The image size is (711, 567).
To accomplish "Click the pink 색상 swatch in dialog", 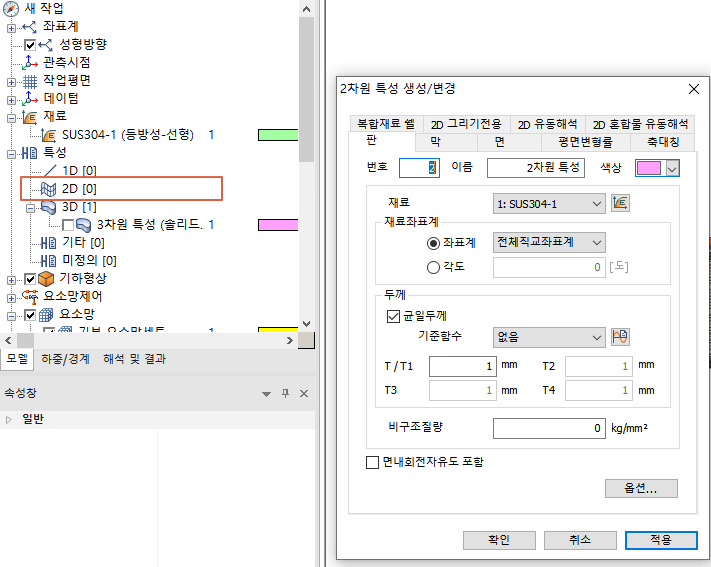I will [649, 168].
